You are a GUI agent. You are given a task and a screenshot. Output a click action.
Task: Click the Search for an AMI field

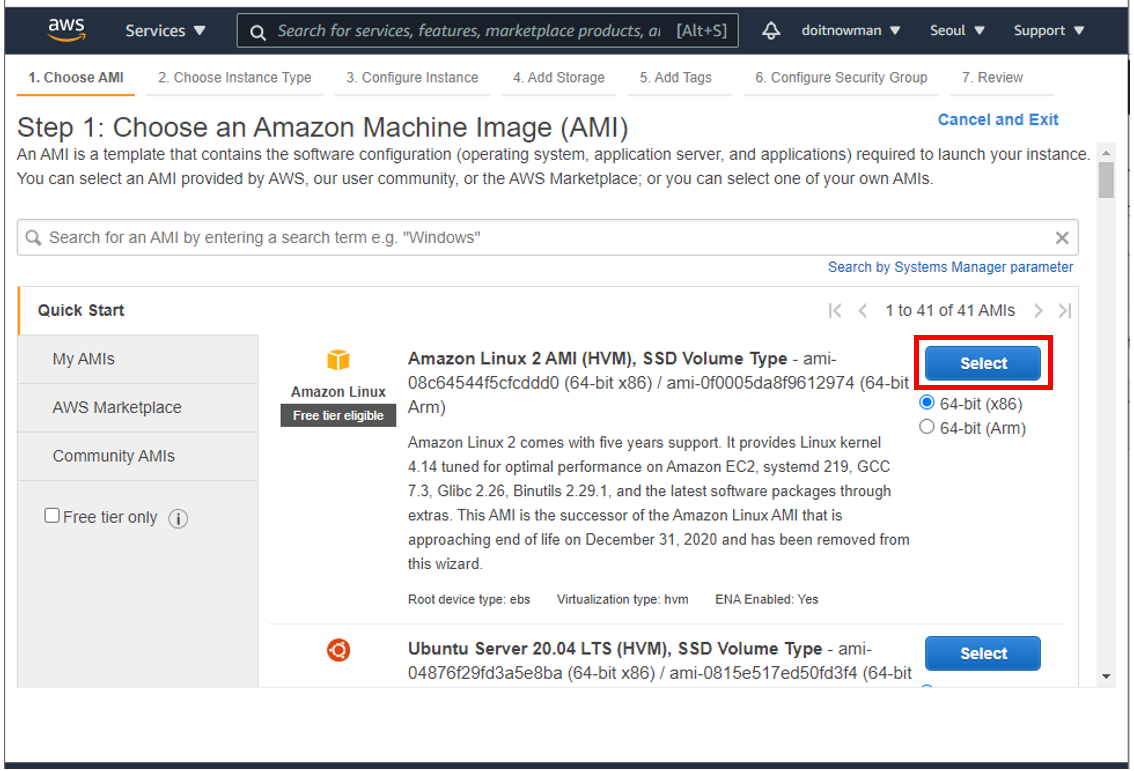pos(547,237)
